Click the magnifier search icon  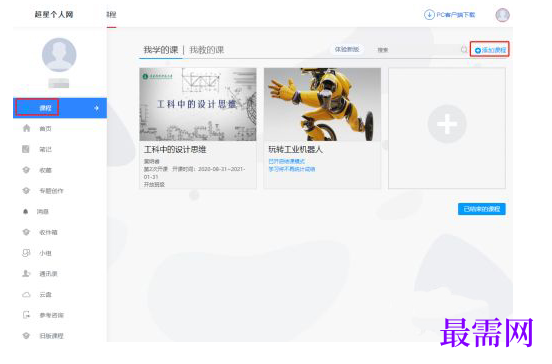tap(464, 50)
